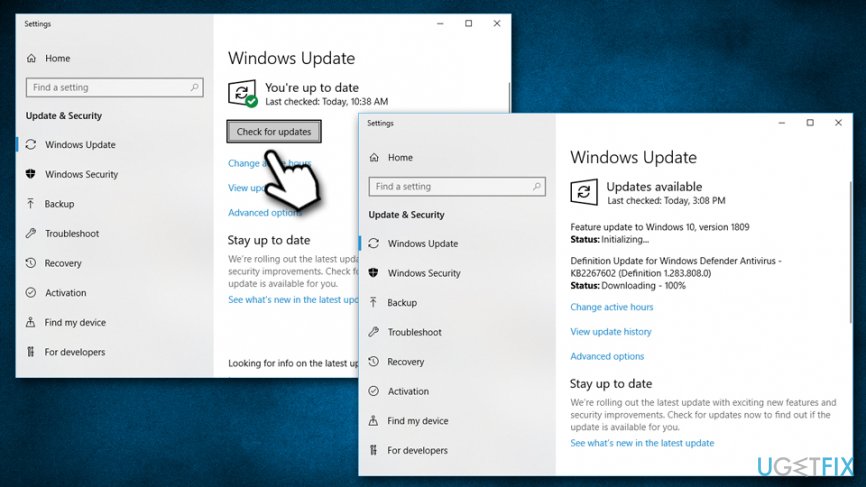
Task: Click Backup arrow icon in back window
Action: coord(31,204)
